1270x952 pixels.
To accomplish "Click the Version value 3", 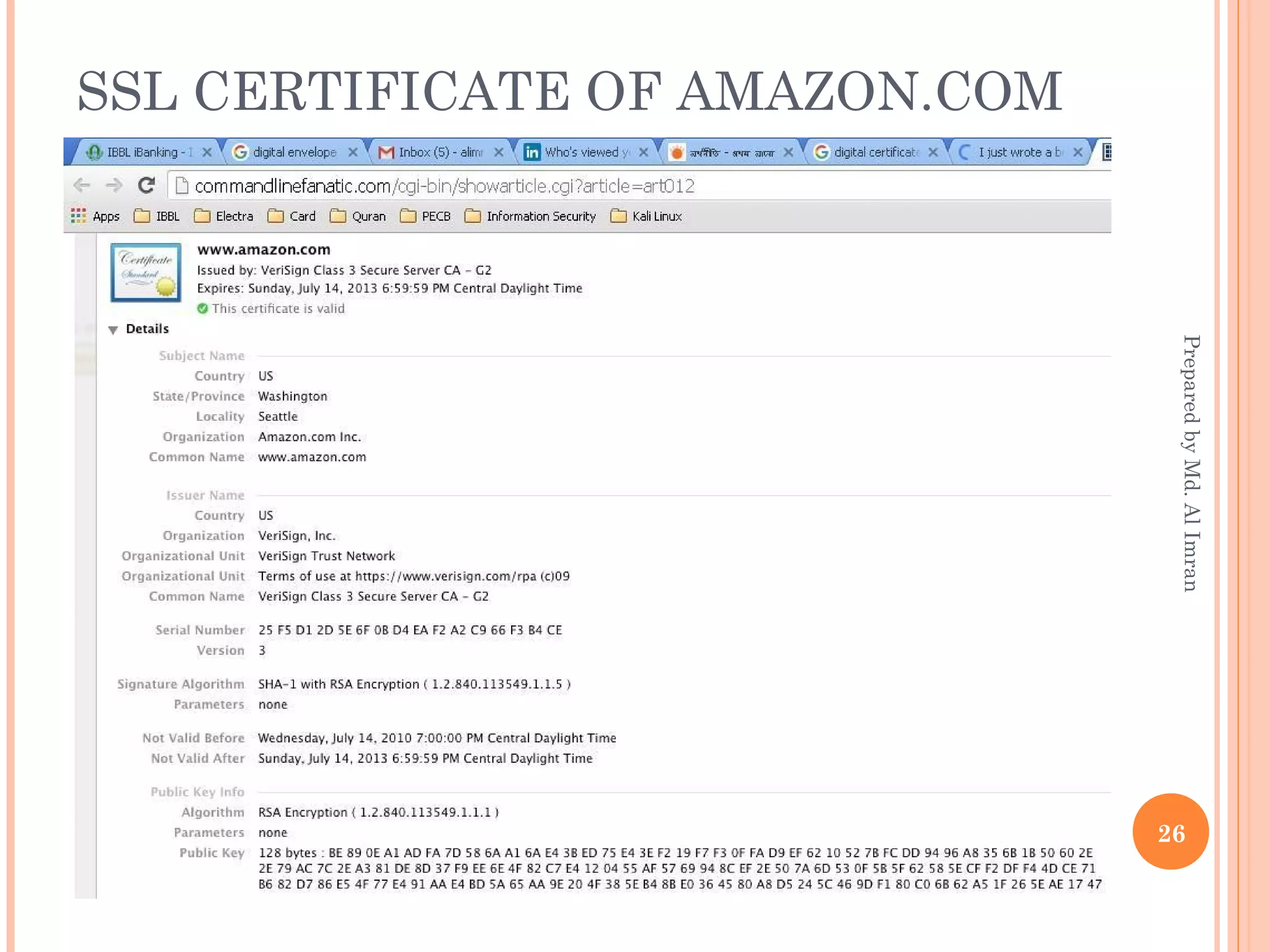I will click(262, 650).
